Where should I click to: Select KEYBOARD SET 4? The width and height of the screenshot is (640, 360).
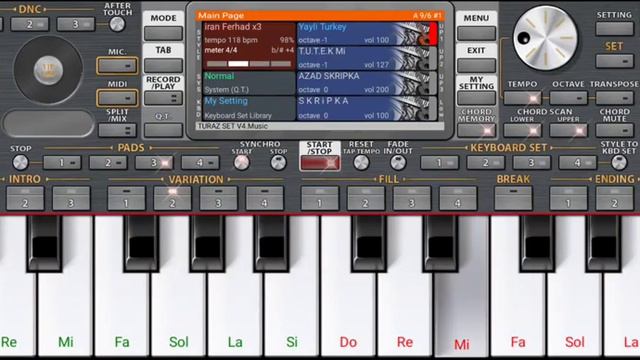pyautogui.click(x=578, y=162)
